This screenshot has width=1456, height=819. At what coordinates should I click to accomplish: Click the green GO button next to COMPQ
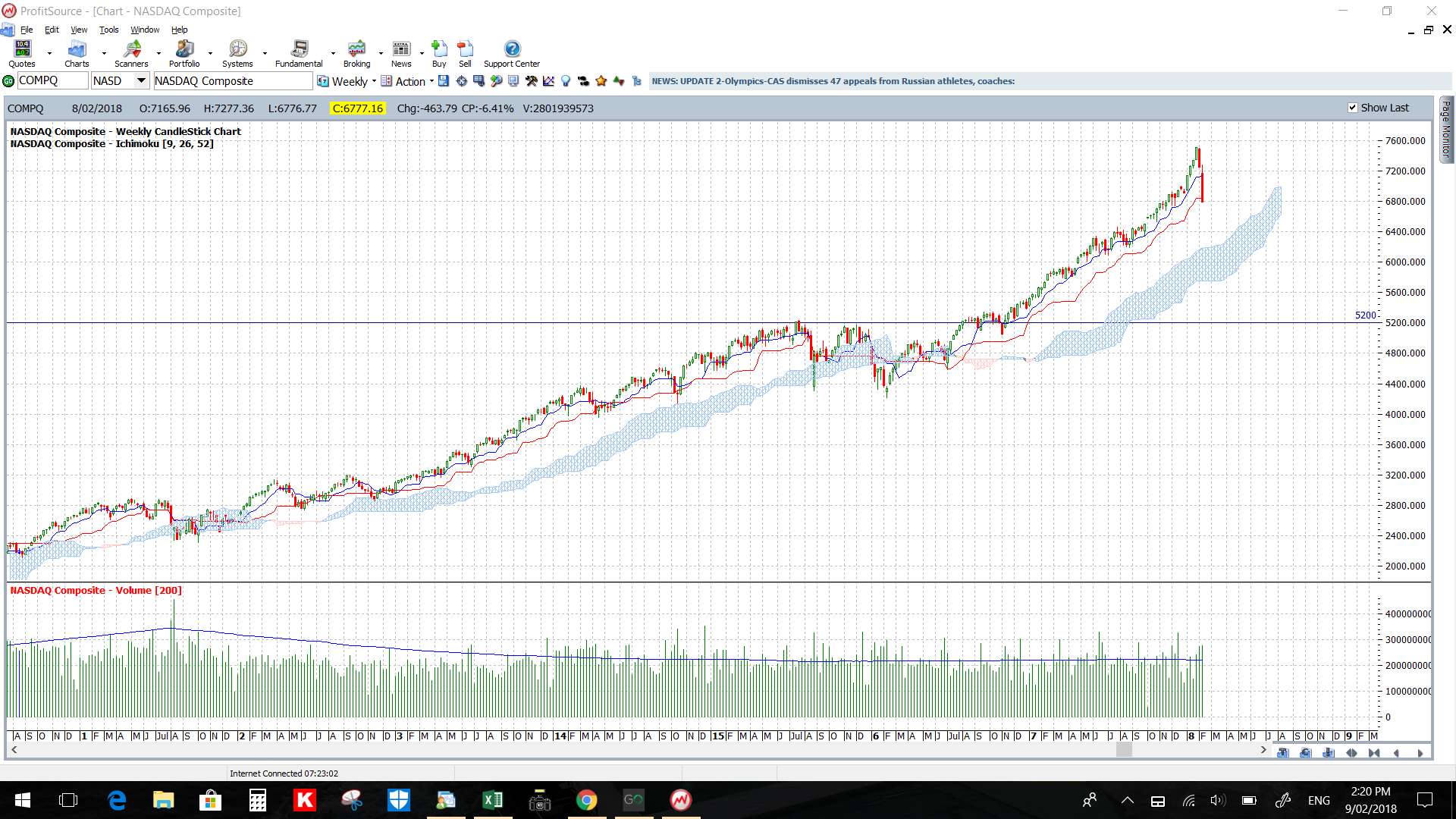pyautogui.click(x=8, y=81)
